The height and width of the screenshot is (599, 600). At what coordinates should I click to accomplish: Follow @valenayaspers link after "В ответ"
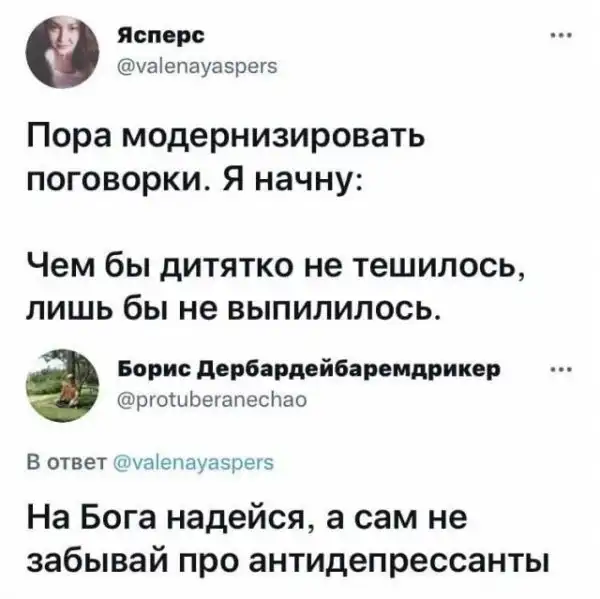pos(194,463)
